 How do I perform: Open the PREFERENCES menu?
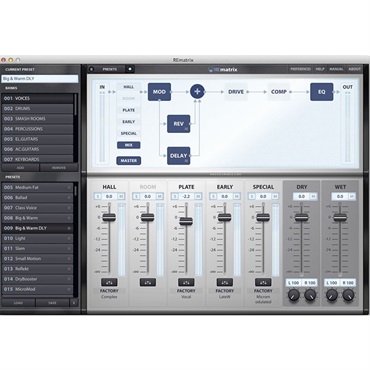[x=300, y=69]
